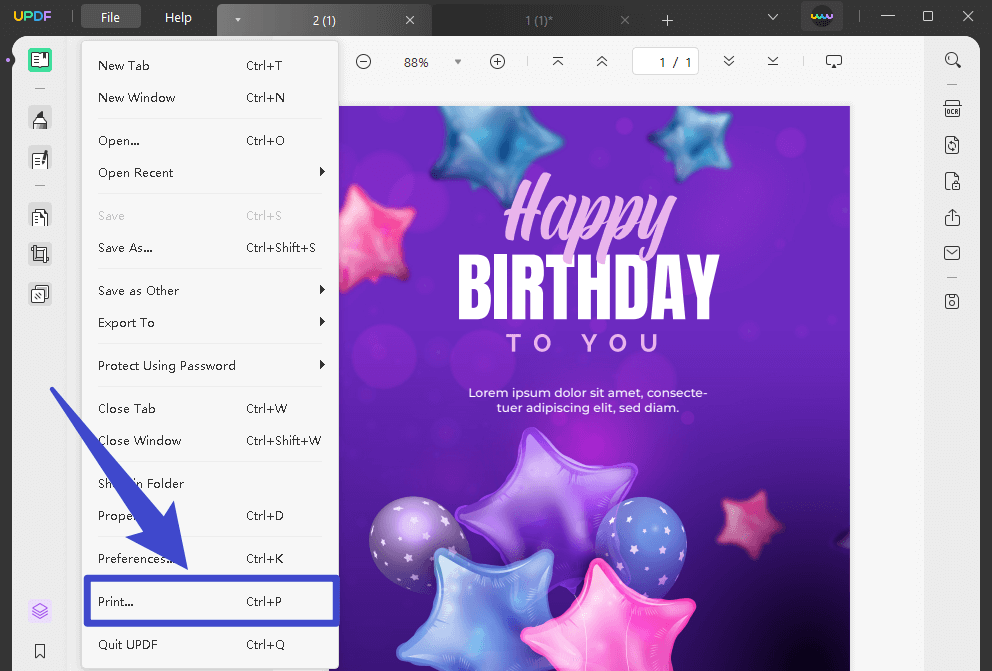The image size is (992, 671).
Task: Open the Help menu
Action: [x=178, y=17]
